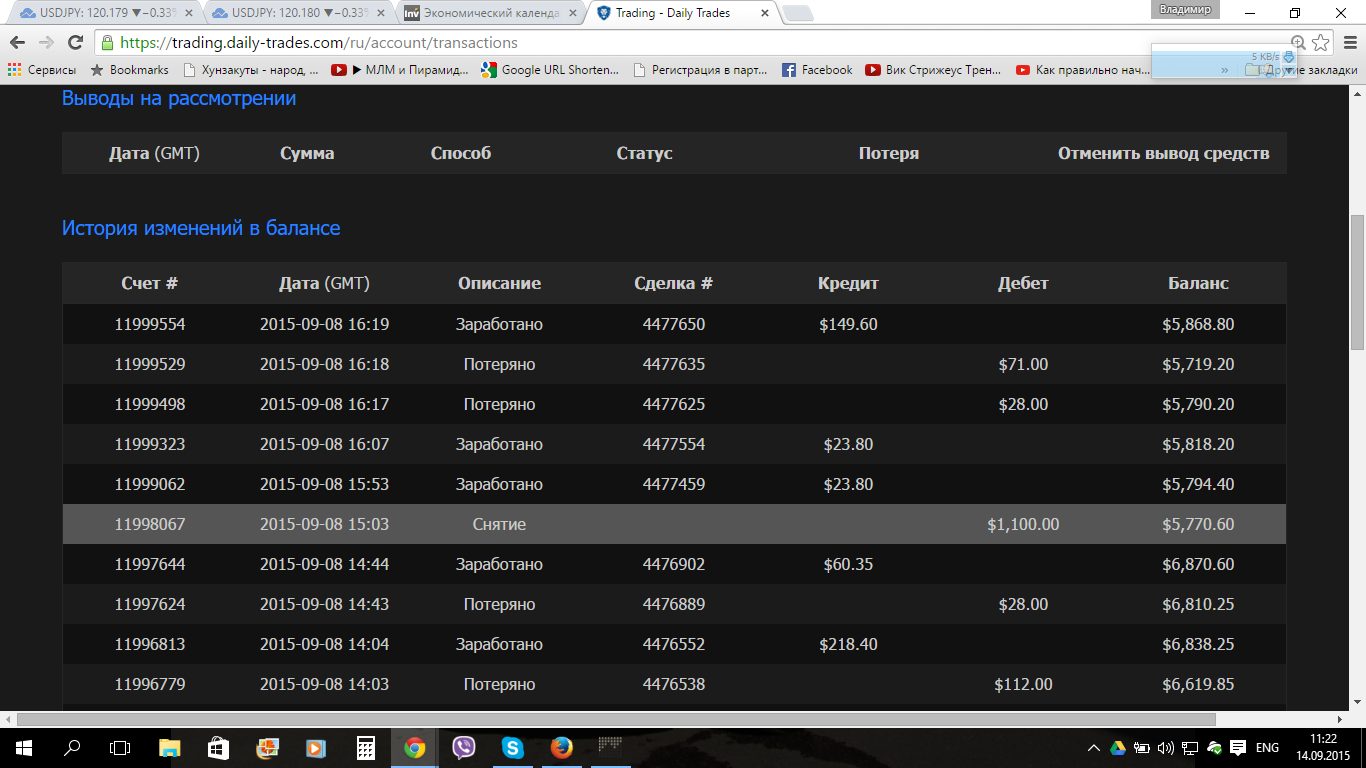Viewport: 1366px width, 768px height.
Task: Click the zoom magnifier icon in address bar
Action: point(1298,43)
